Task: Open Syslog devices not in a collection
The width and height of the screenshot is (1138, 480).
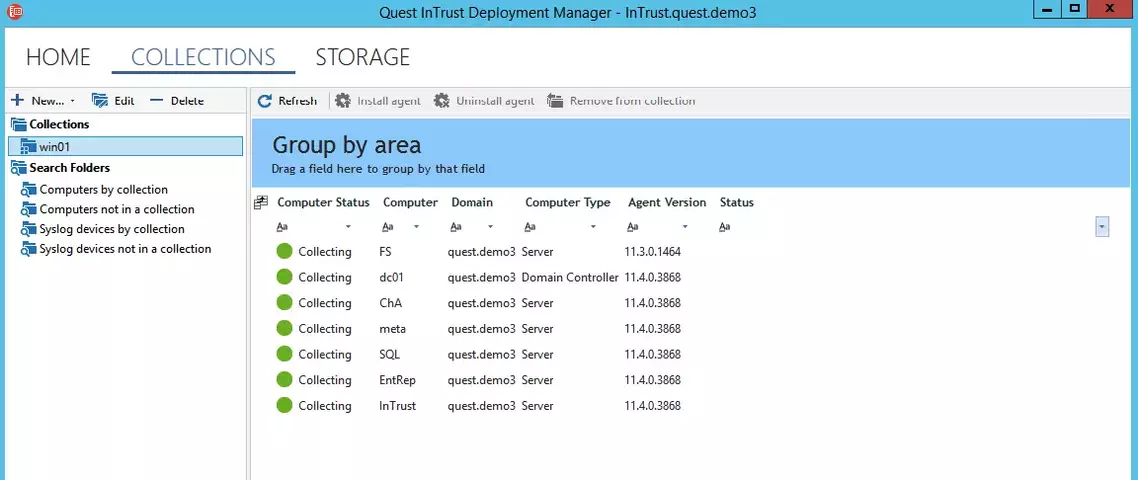Action: pyautogui.click(x=126, y=248)
